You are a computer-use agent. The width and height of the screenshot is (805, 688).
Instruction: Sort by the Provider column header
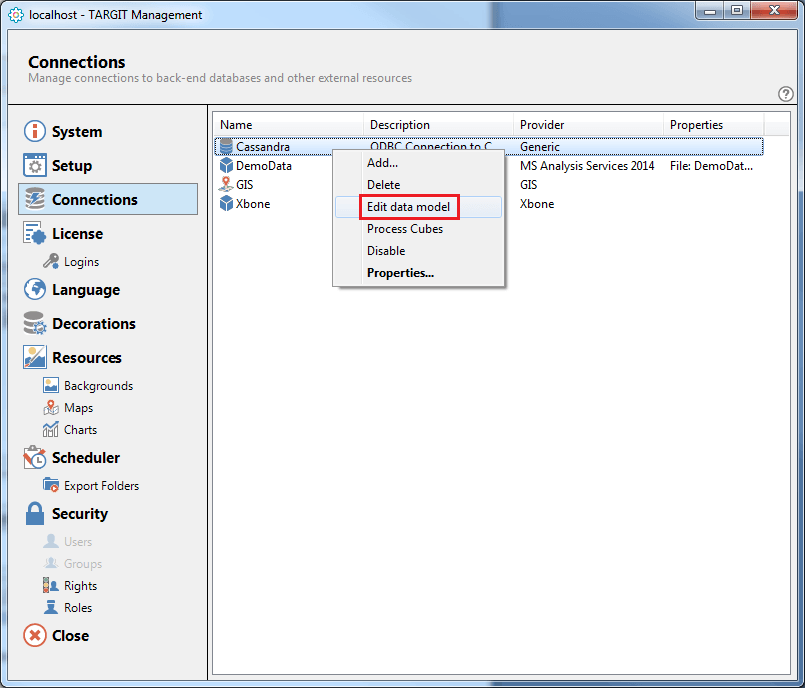[542, 125]
